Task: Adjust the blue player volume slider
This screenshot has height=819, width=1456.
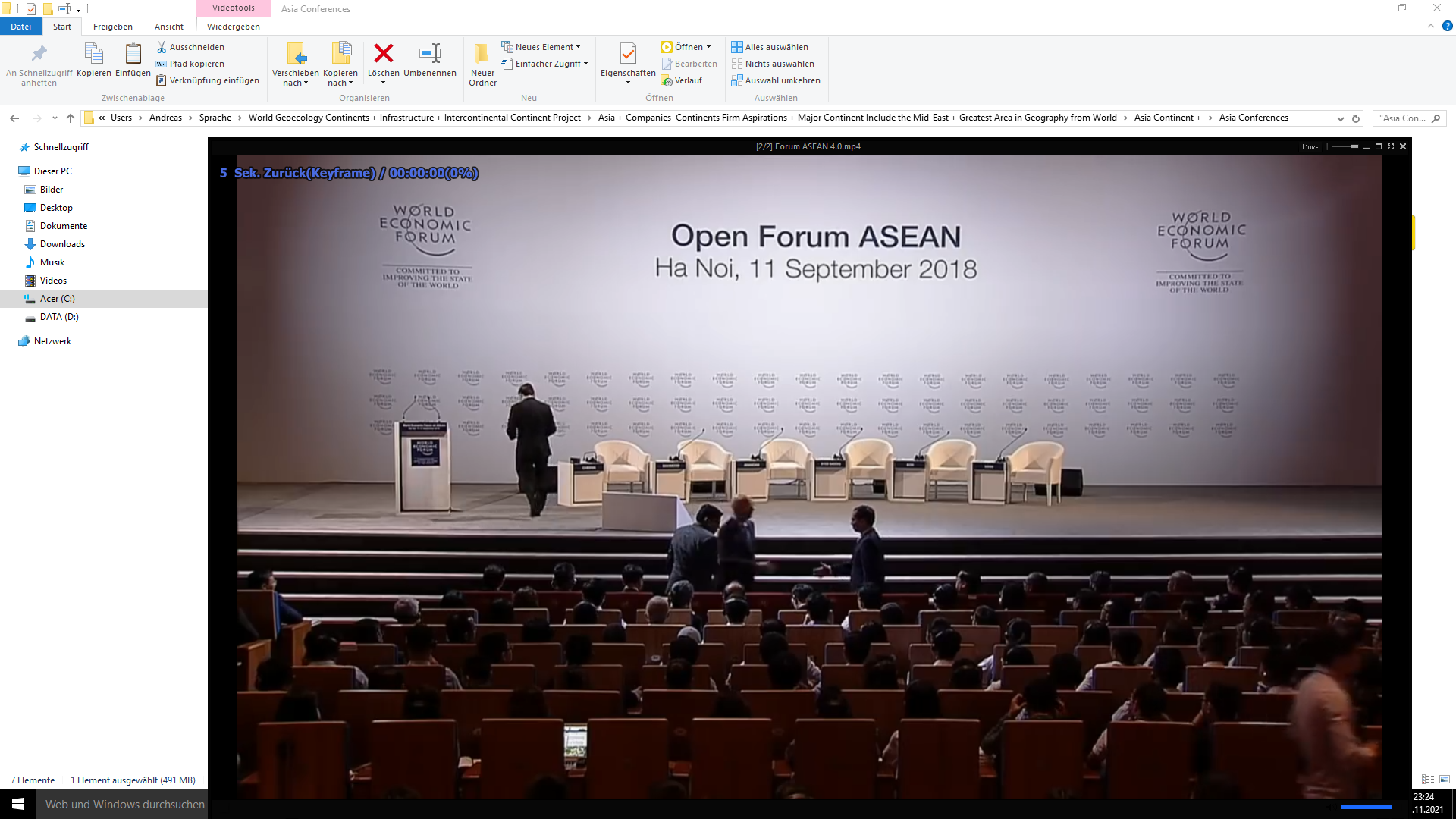Action: pyautogui.click(x=1367, y=807)
